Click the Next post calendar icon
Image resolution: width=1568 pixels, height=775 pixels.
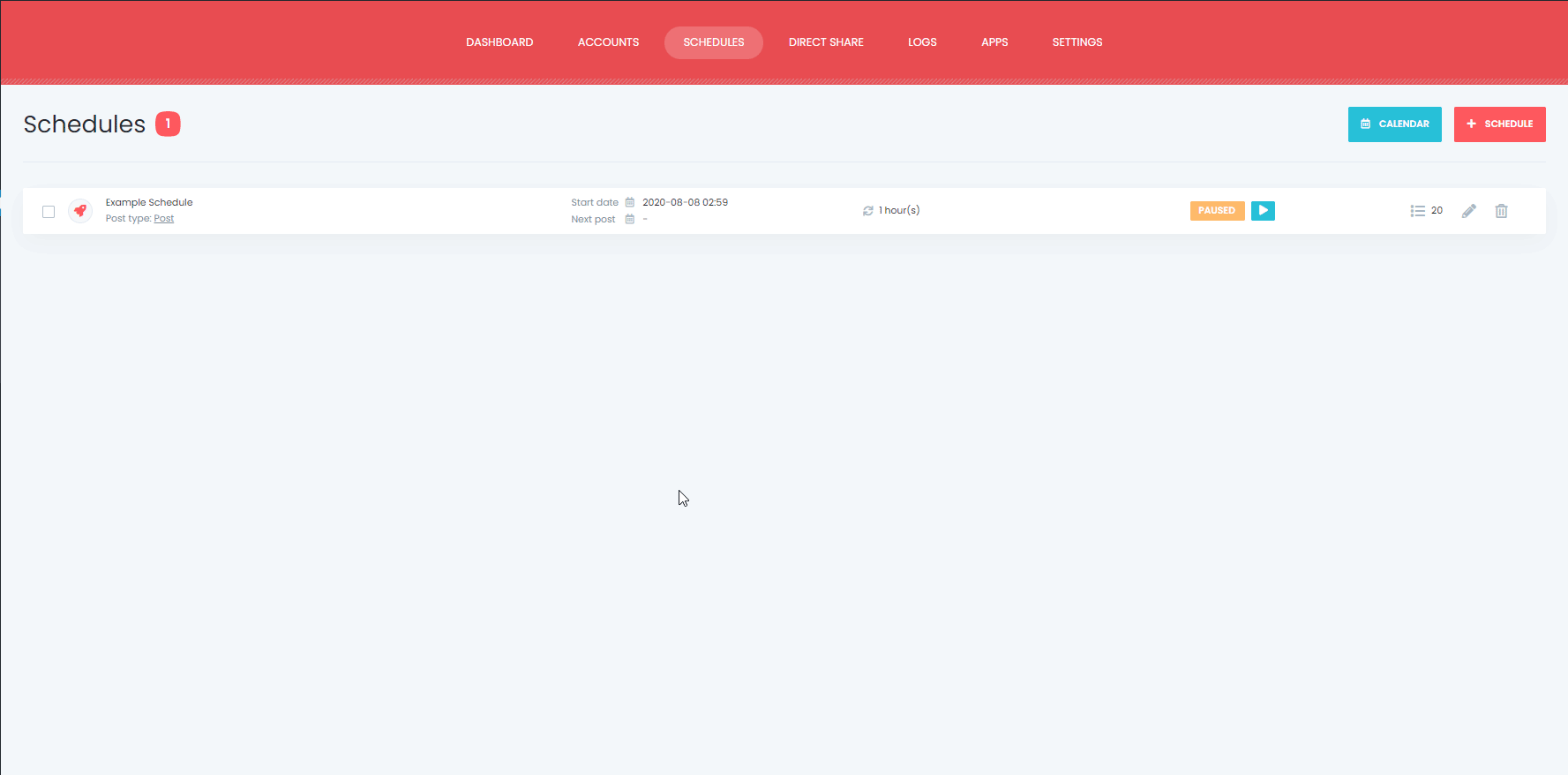click(630, 219)
